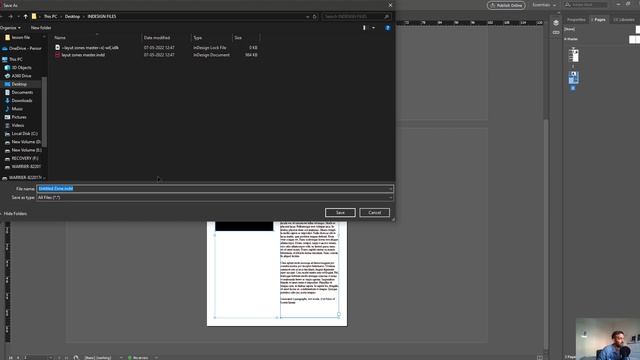Screen dimensions: 640x360
Task: Open OneDrive - Personal in navigation pane
Action: click(x=22, y=48)
